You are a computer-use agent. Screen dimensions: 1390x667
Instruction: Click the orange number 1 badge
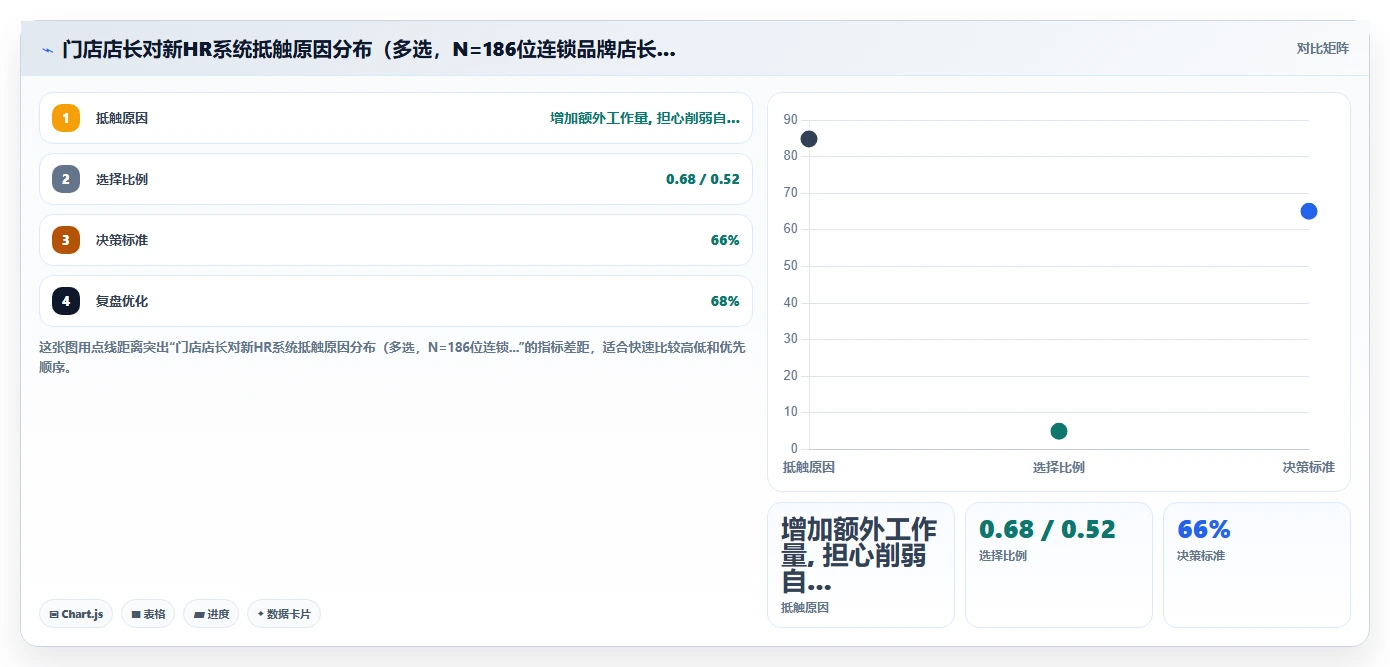point(66,118)
